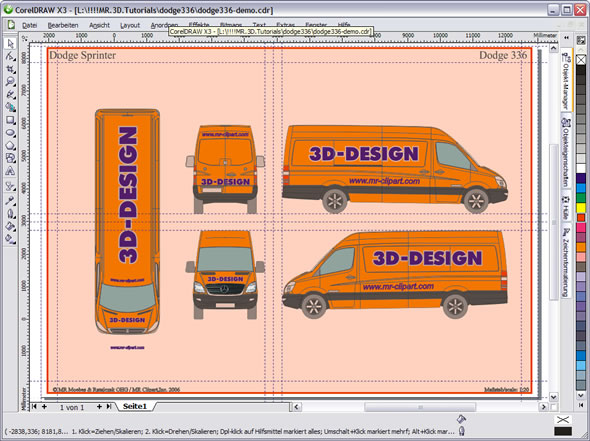Add a page after with right plus button
Screen dimensions: 590x441
click(99, 406)
